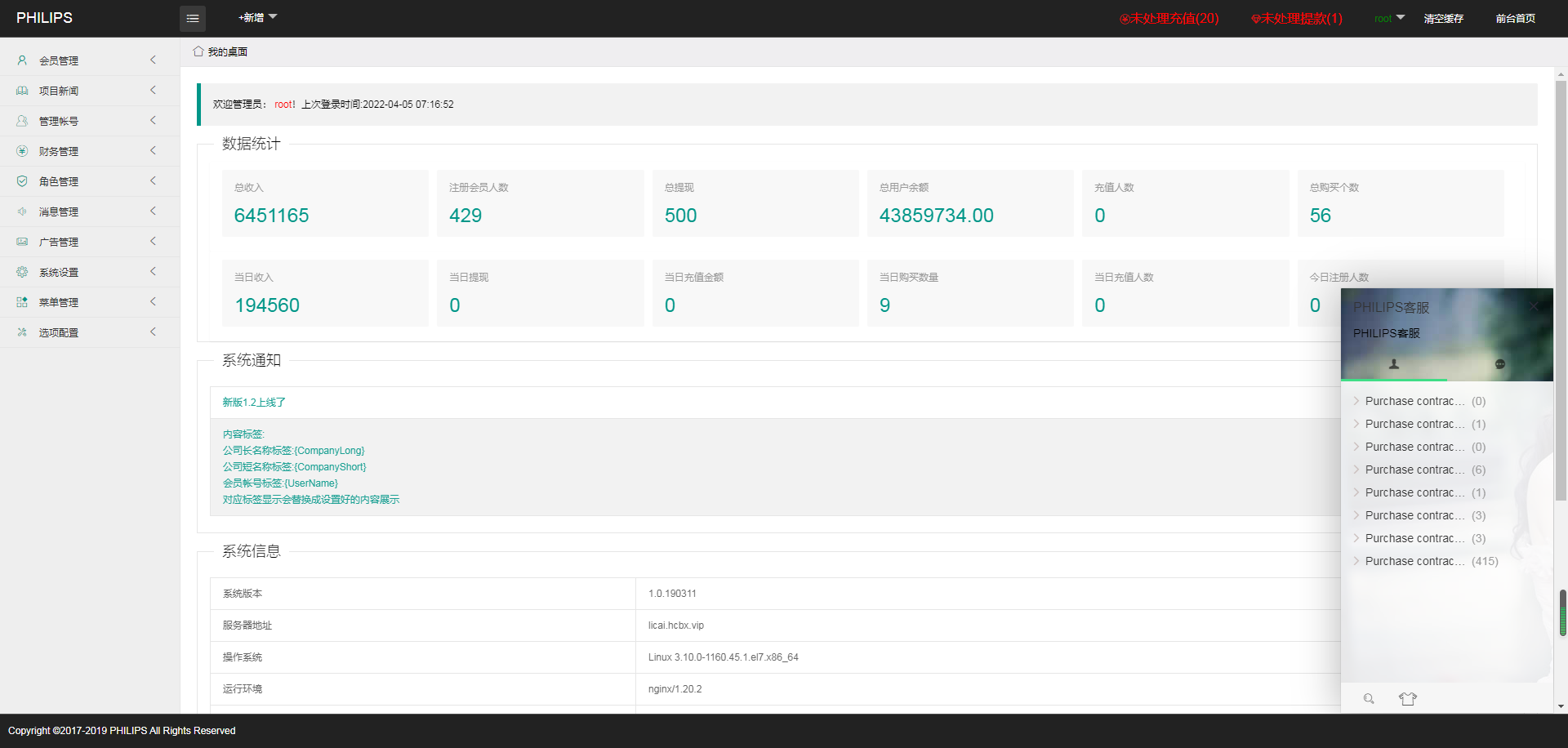Image resolution: width=1568 pixels, height=748 pixels.
Task: Click the chat search magnifier icon
Action: tap(1369, 698)
